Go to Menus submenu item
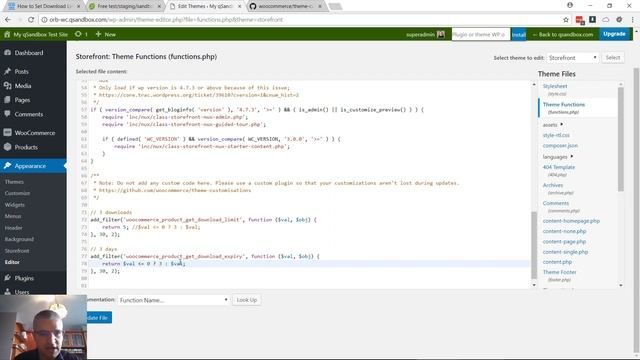Image resolution: width=640 pixels, height=360 pixels. 13,216
